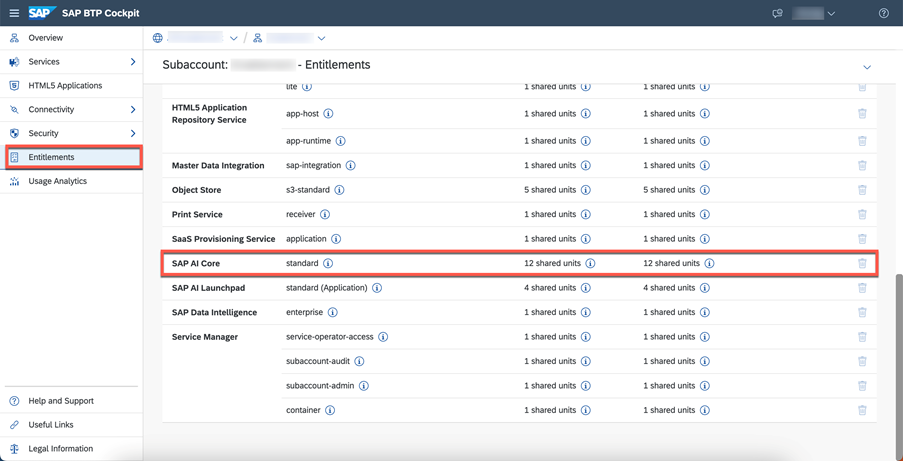Click the first 5 shared units quota info icon

[x=586, y=190]
